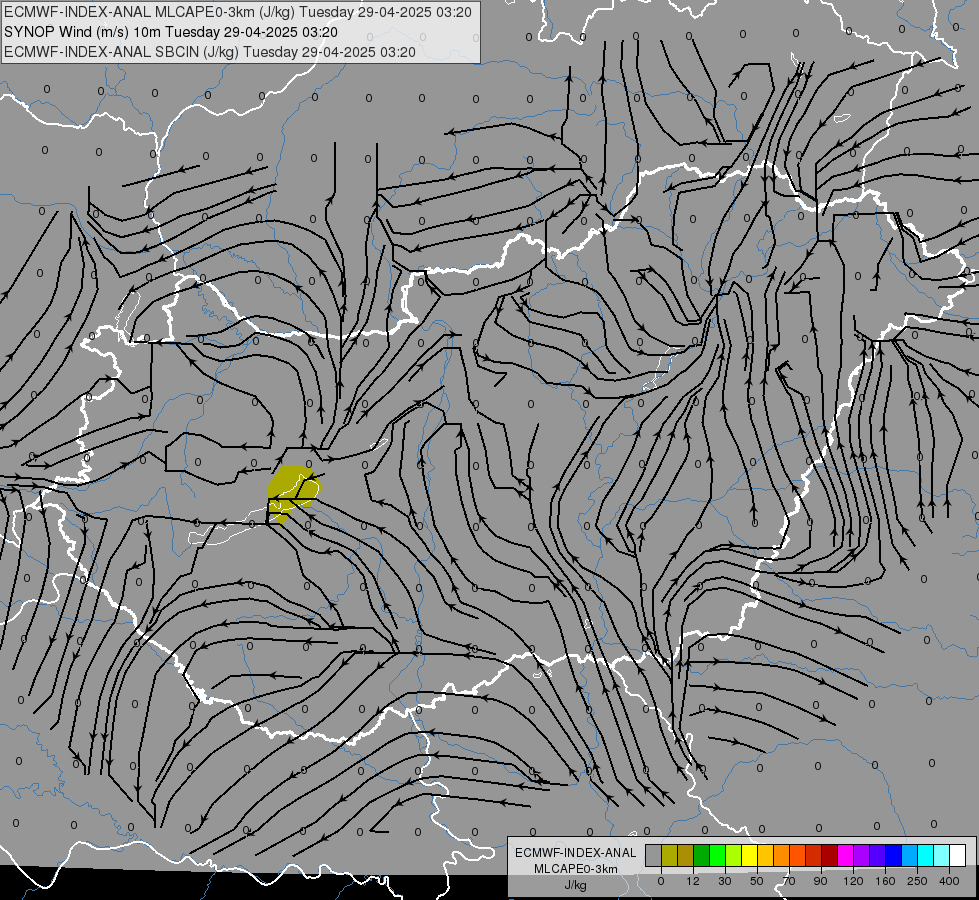Select the pure blue legend swatch
The image size is (979, 900).
click(x=893, y=855)
